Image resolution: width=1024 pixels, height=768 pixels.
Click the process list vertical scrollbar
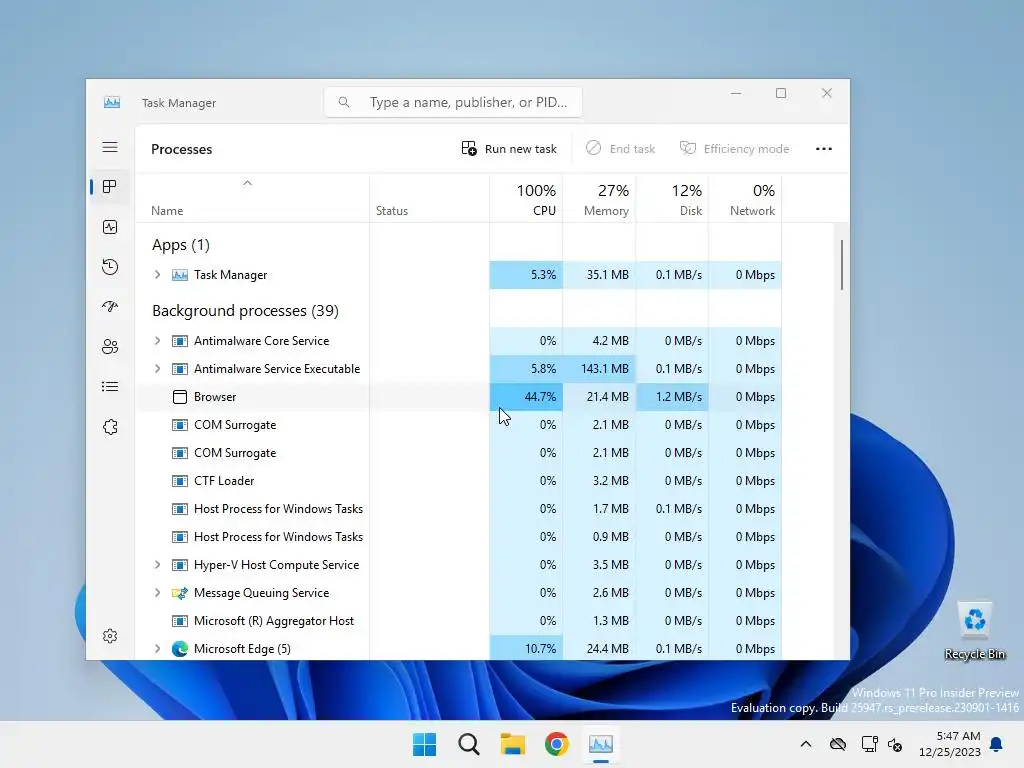tap(842, 264)
